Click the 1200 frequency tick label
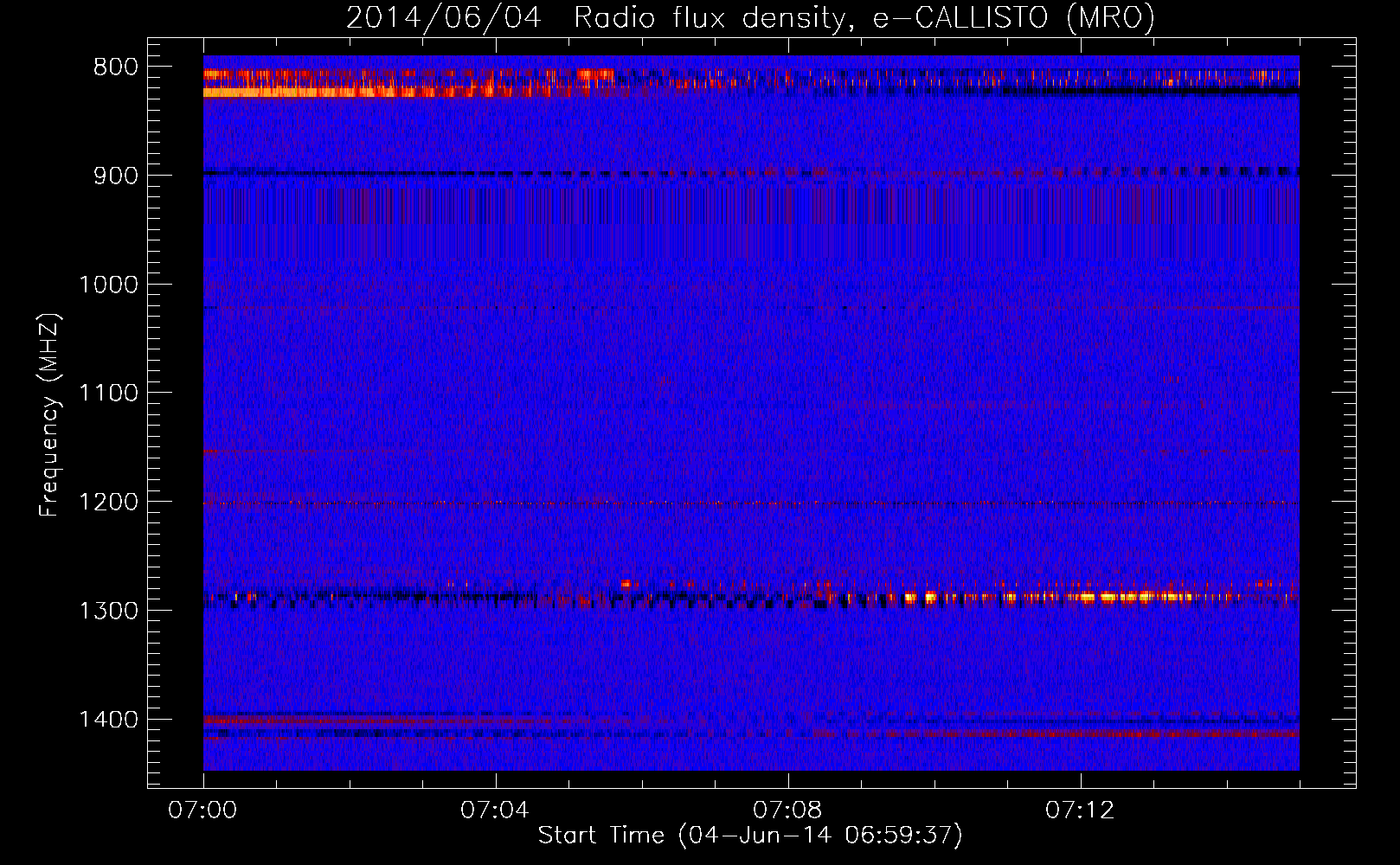Screen dimensions: 1400x865 point(108,503)
